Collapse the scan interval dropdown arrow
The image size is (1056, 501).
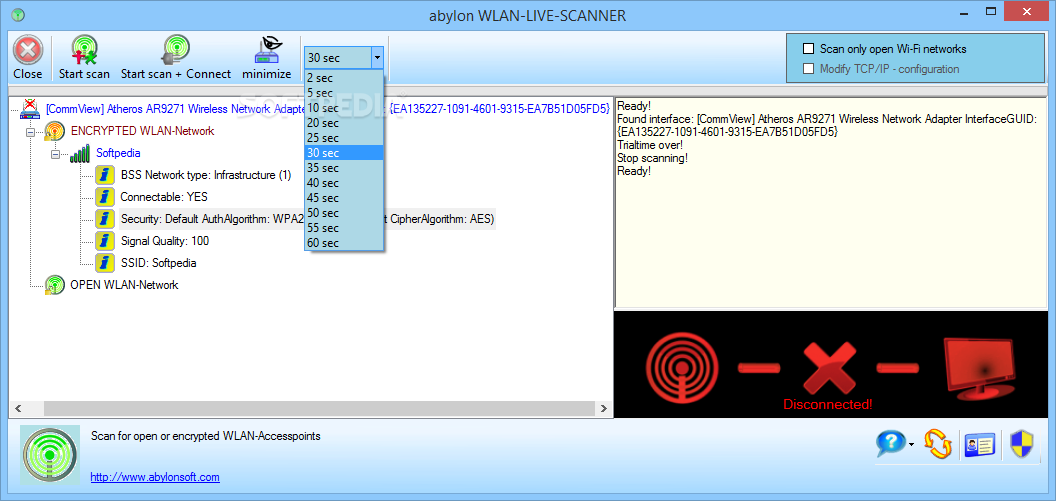point(377,58)
